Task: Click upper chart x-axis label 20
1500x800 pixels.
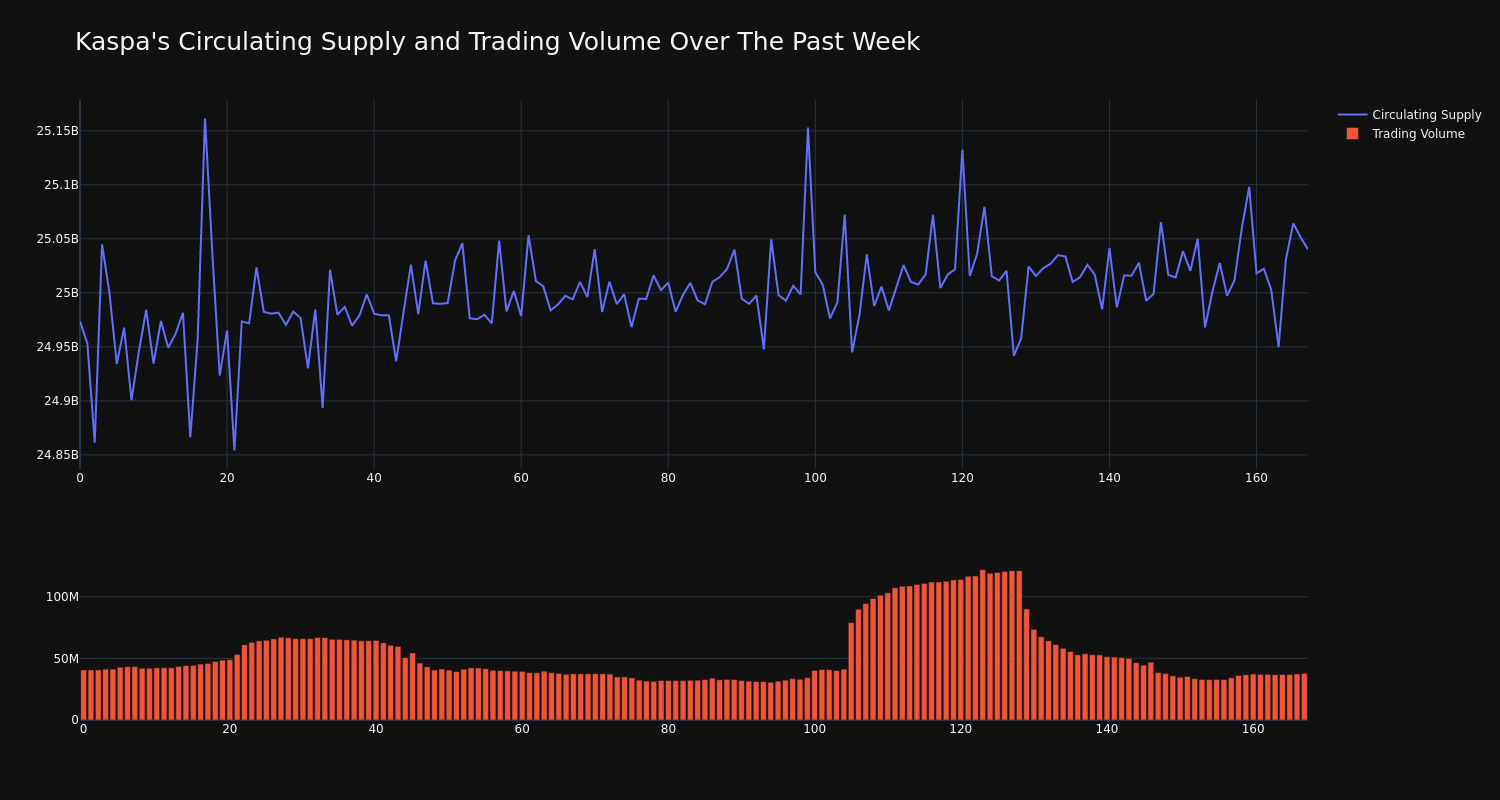Action: coord(227,478)
